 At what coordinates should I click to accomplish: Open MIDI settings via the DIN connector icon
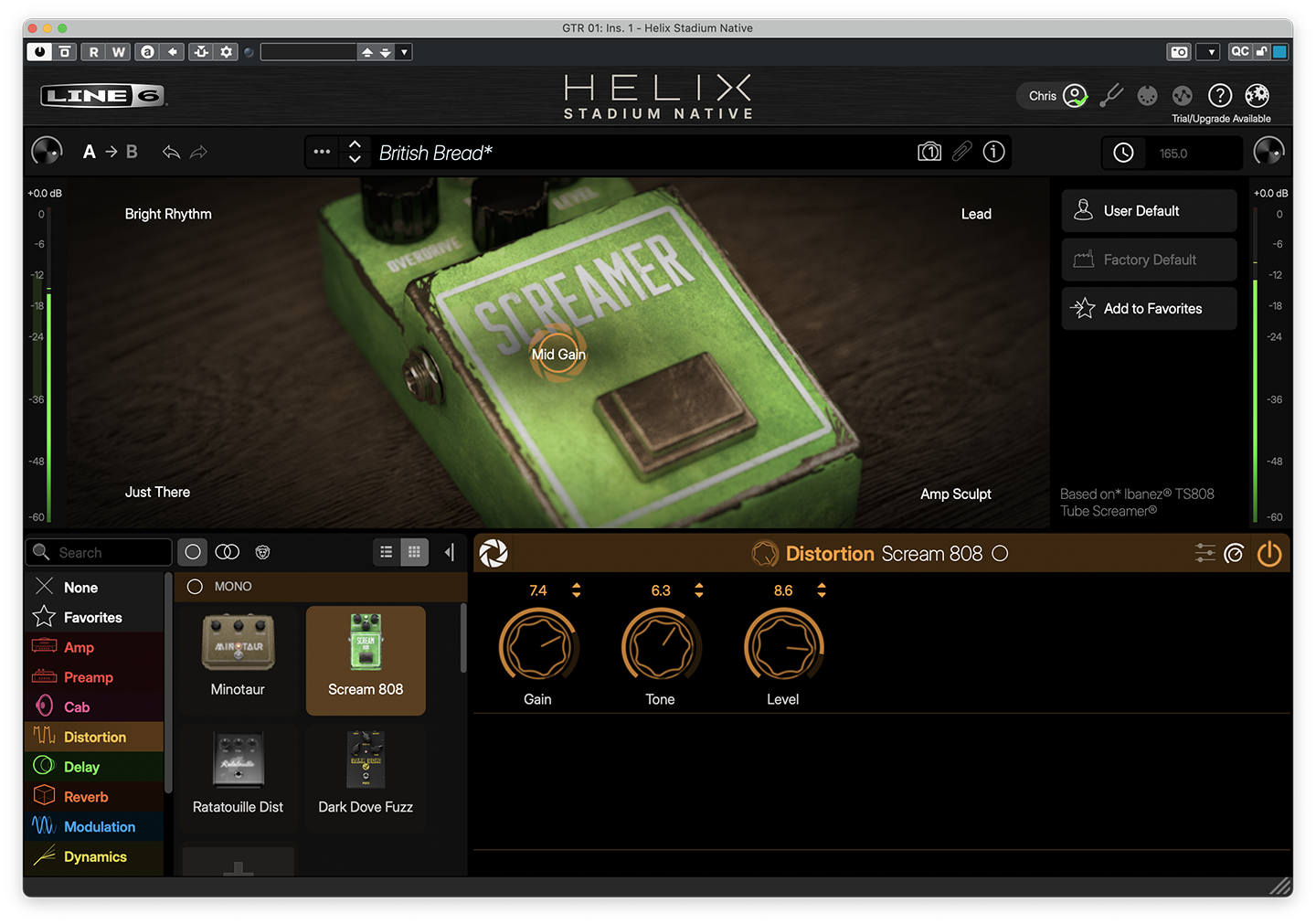coord(1148,95)
